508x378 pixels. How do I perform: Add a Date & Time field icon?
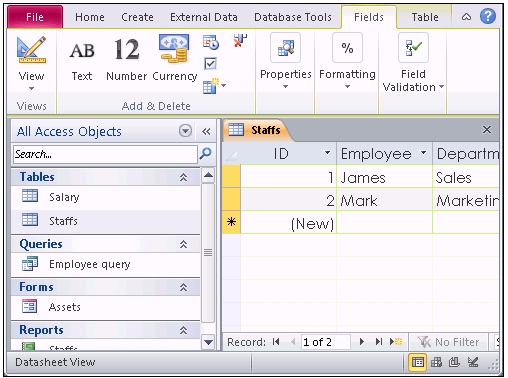211,42
